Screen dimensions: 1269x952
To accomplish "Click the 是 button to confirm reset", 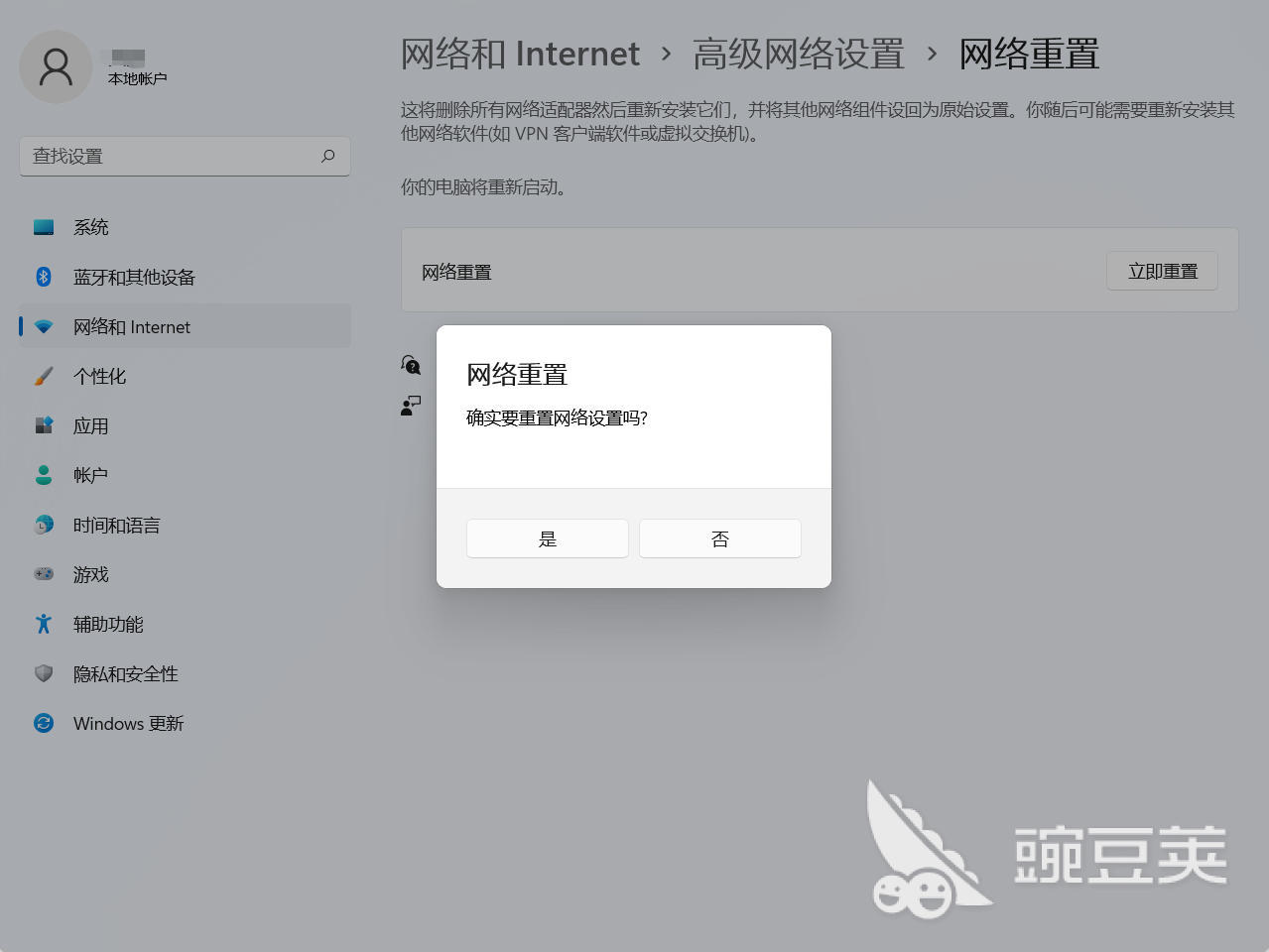I will 547,538.
